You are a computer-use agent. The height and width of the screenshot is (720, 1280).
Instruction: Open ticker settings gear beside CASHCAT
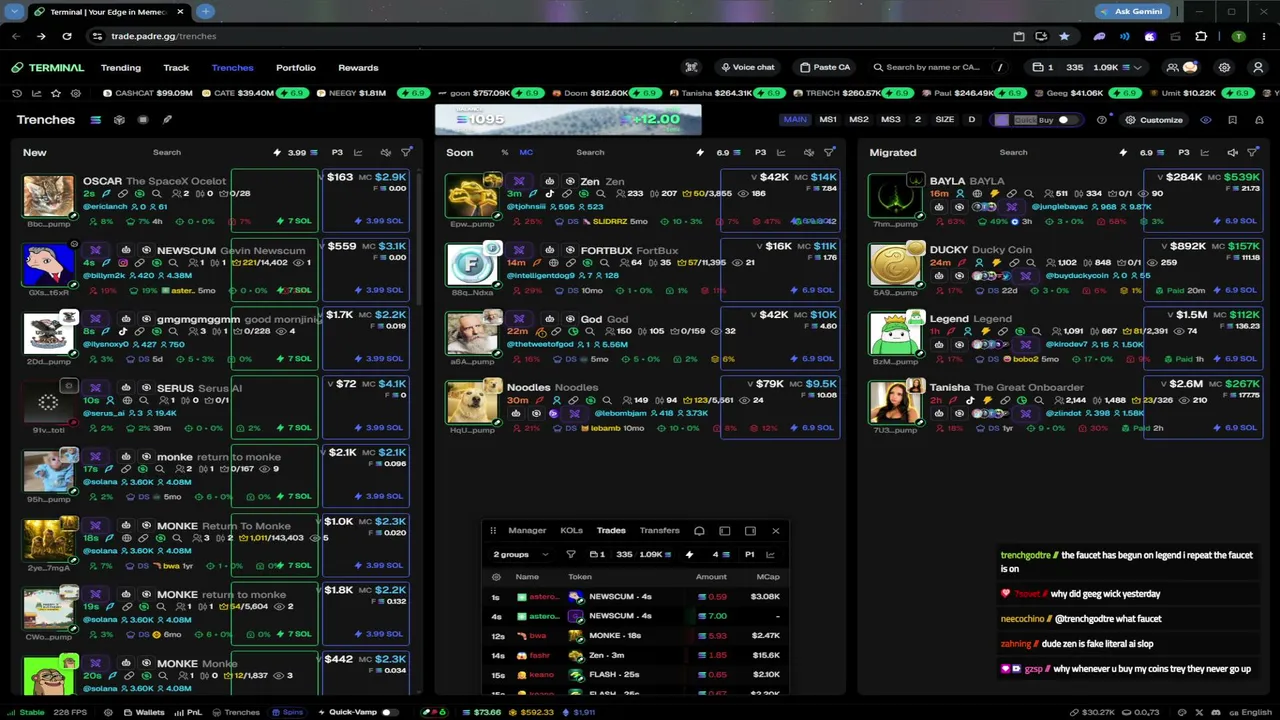pos(76,93)
